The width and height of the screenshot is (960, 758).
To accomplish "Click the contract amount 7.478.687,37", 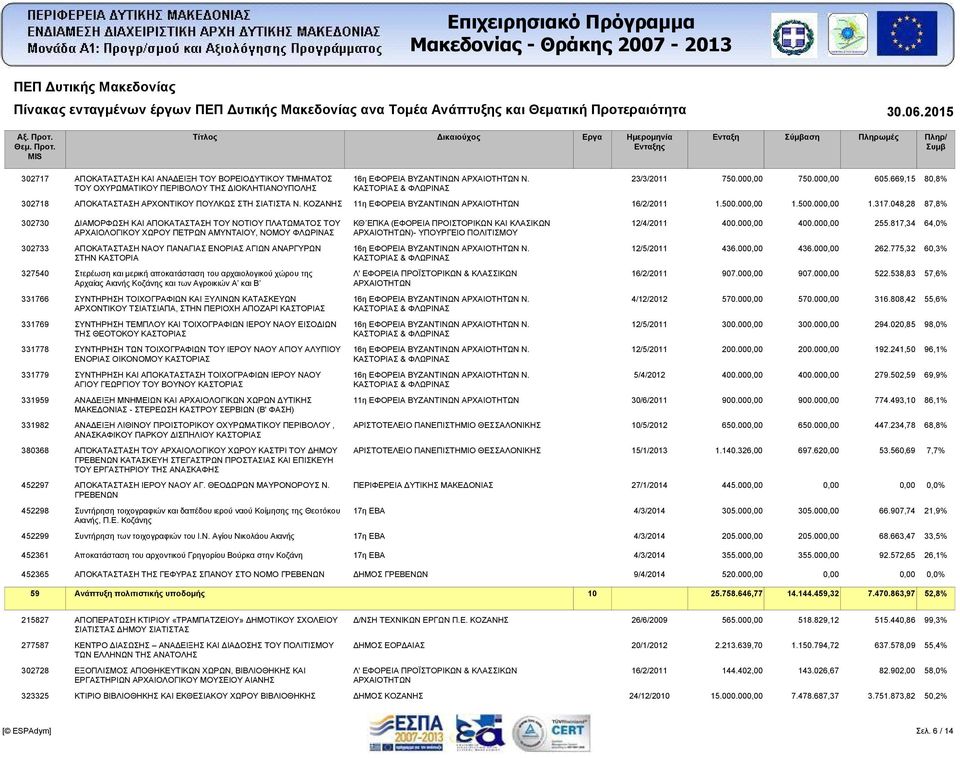I will (x=815, y=696).
